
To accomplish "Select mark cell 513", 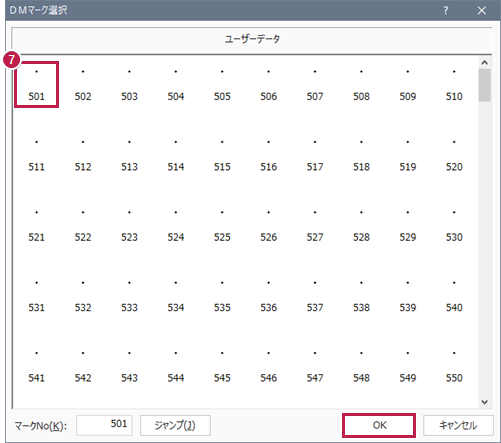I will pyautogui.click(x=129, y=155).
